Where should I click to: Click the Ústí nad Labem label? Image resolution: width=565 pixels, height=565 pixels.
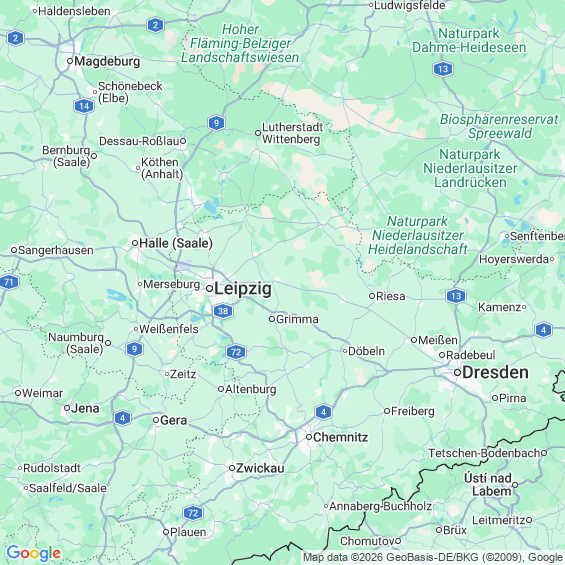(x=488, y=485)
